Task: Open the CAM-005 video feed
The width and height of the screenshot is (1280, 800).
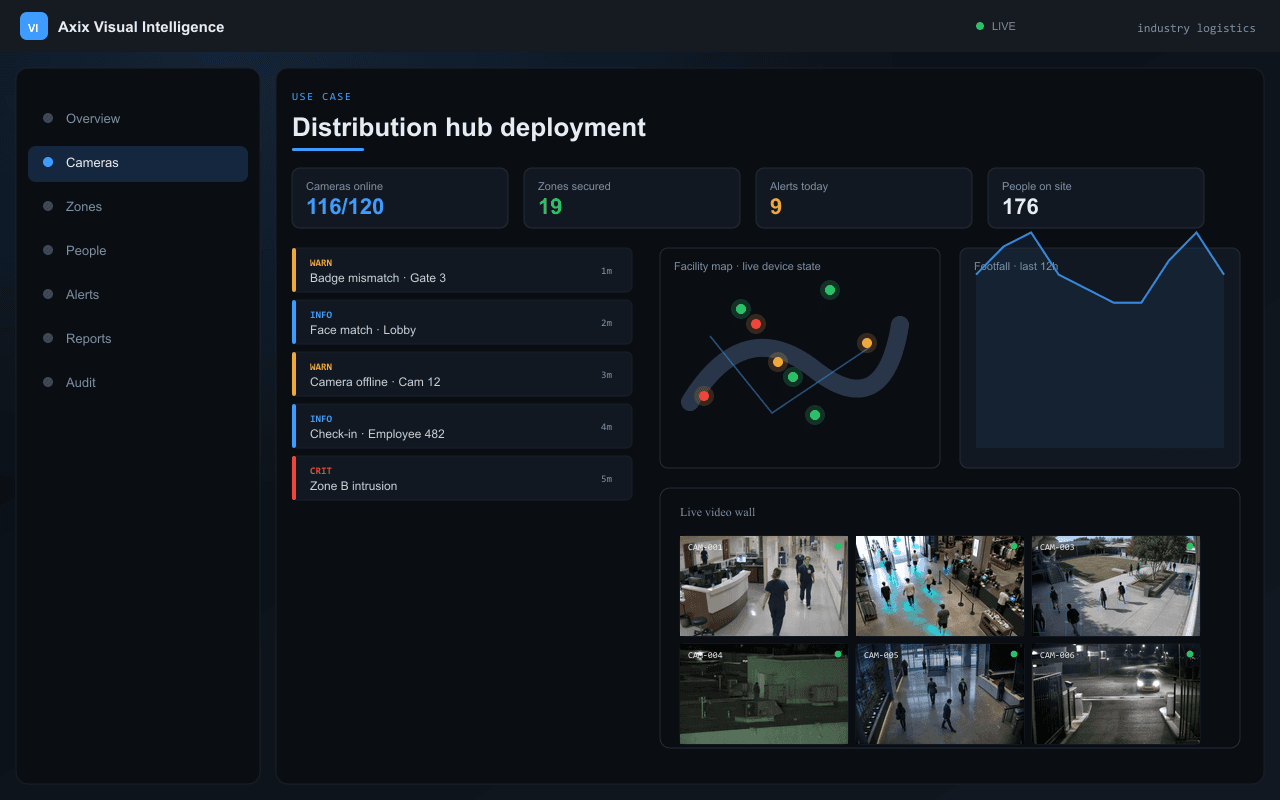Action: (940, 694)
